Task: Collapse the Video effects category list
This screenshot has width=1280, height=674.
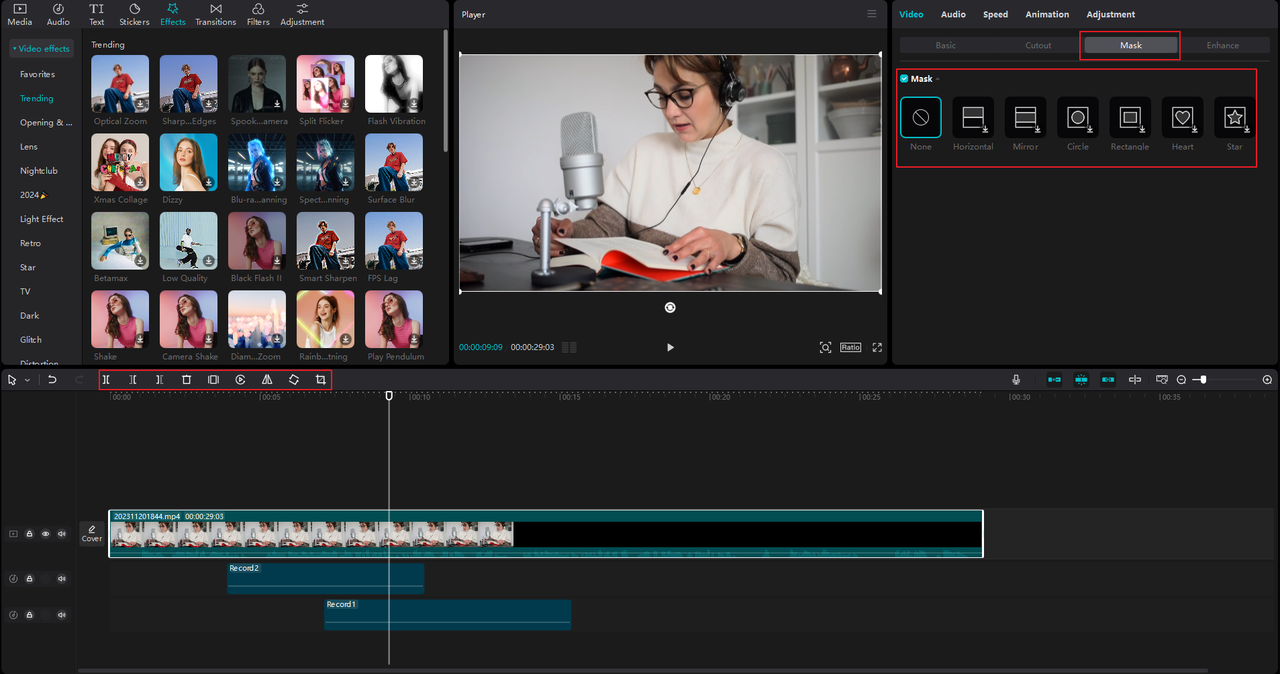Action: pyautogui.click(x=41, y=48)
